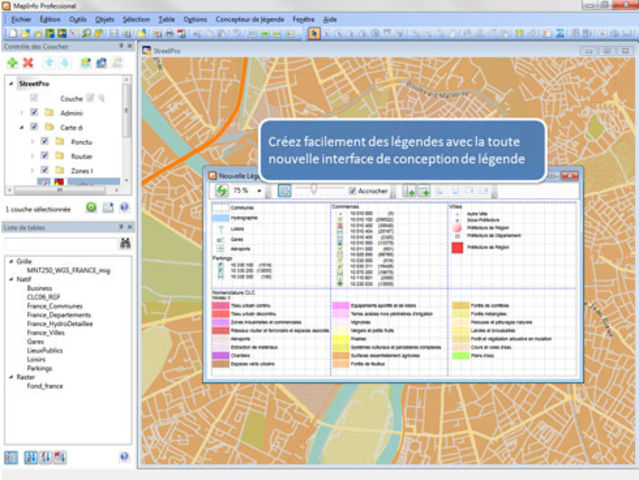Click the PDF export icon in toolbar
This screenshot has width=639, height=480.
point(181,34)
